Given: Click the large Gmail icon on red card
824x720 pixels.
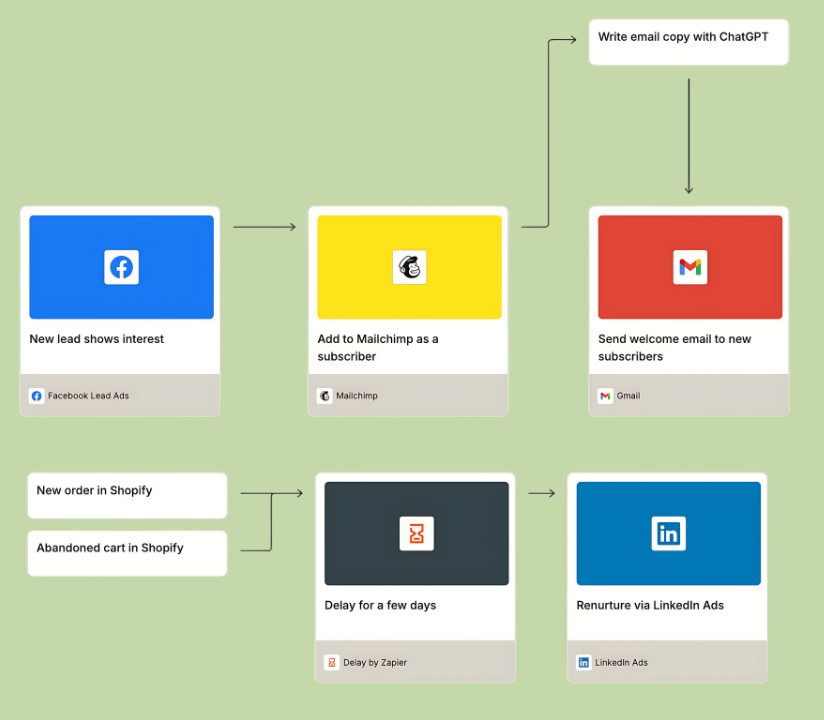Looking at the screenshot, I should click(x=690, y=267).
